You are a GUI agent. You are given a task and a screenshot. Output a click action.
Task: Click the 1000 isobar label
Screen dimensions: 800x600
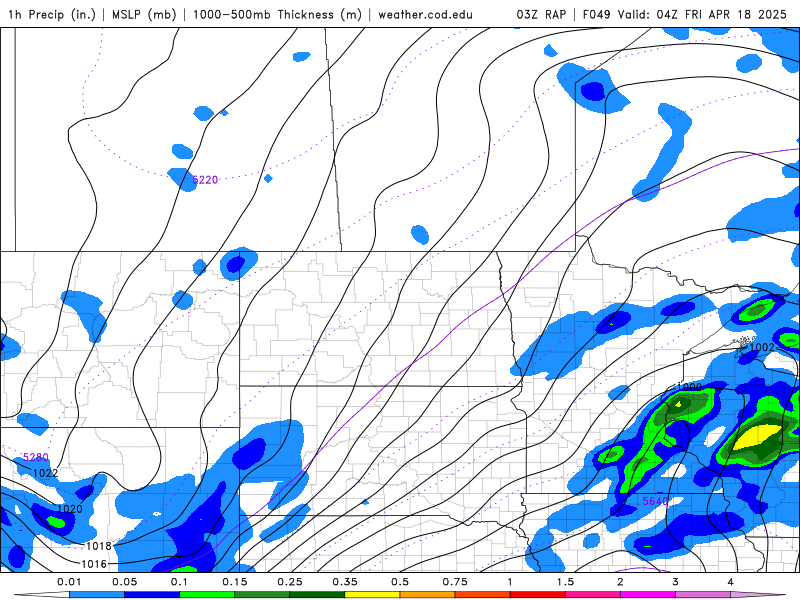[689, 387]
